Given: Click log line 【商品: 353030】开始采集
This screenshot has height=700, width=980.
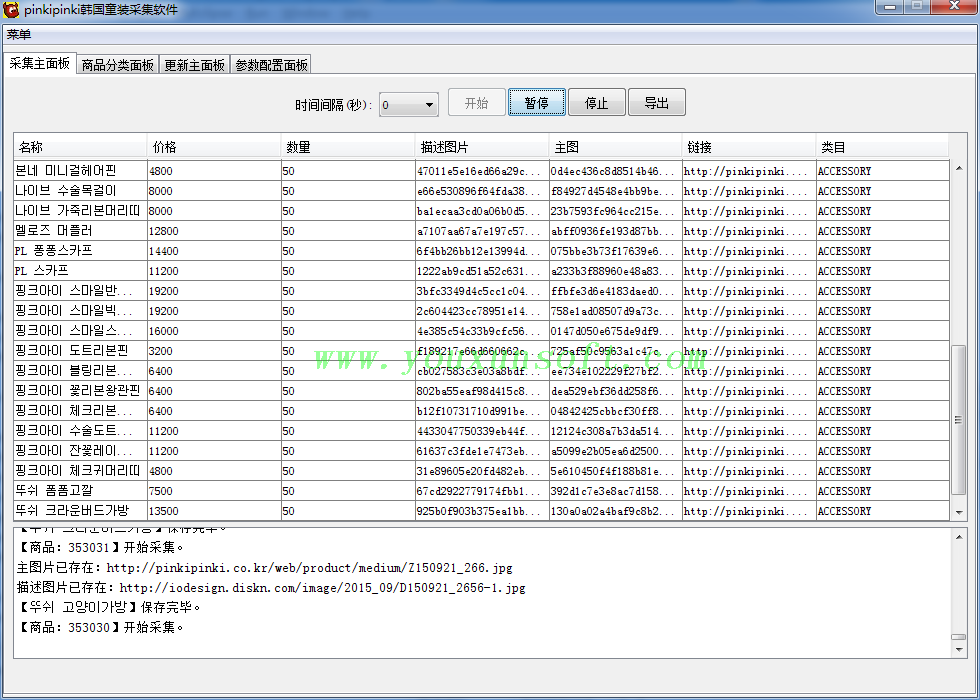Looking at the screenshot, I should tap(100, 628).
